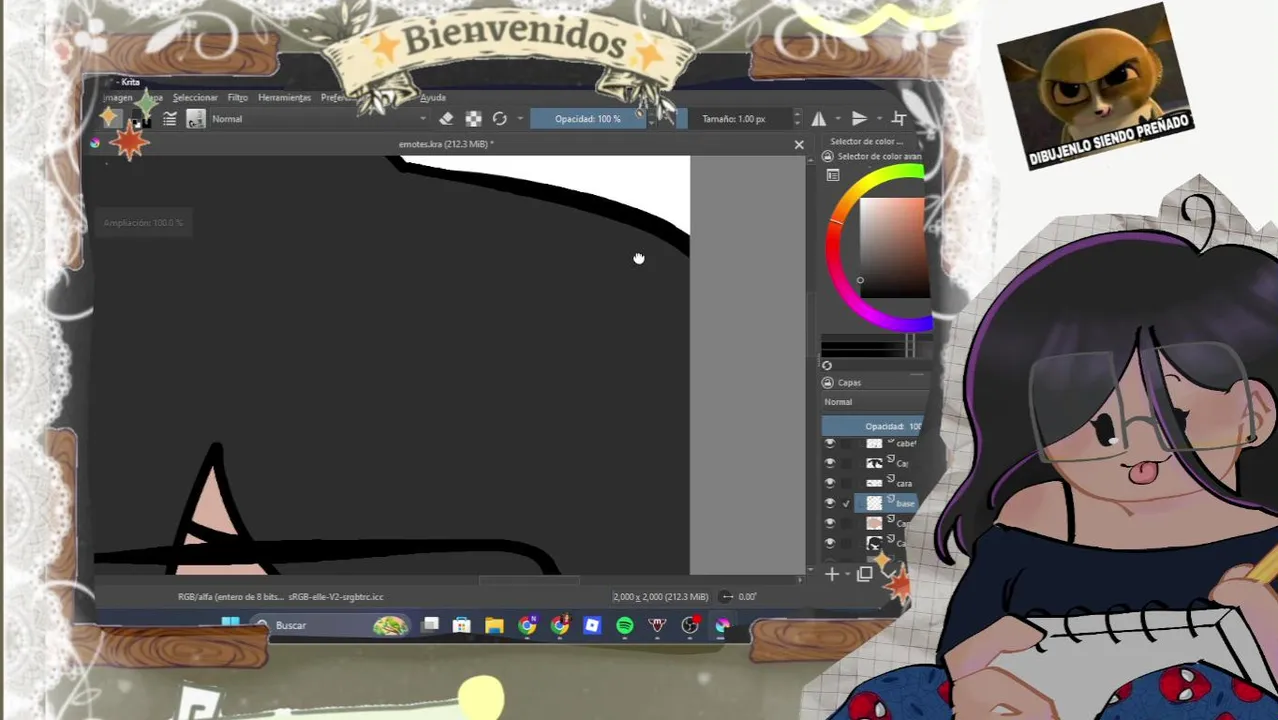Close the emotes.kra document tab
This screenshot has height=720, width=1278.
click(x=799, y=145)
